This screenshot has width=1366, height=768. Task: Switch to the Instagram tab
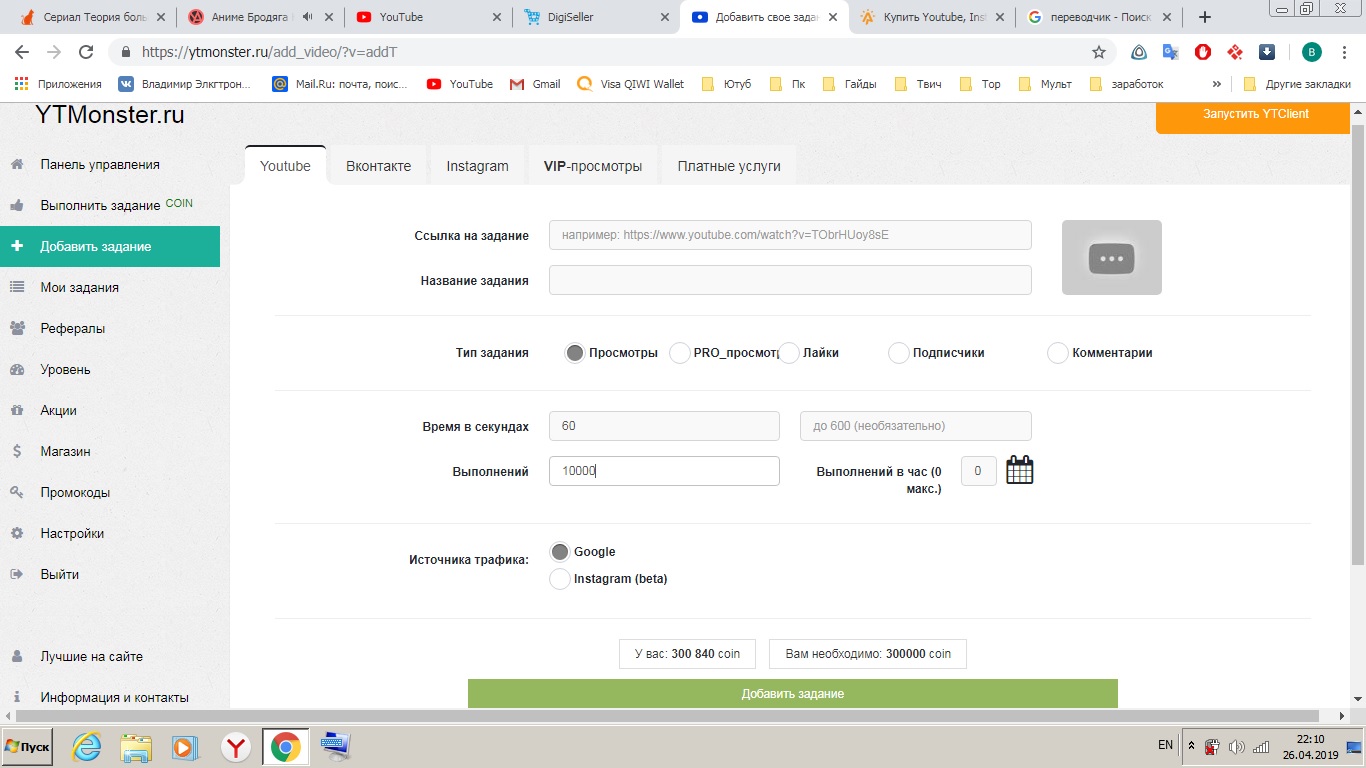tap(477, 166)
